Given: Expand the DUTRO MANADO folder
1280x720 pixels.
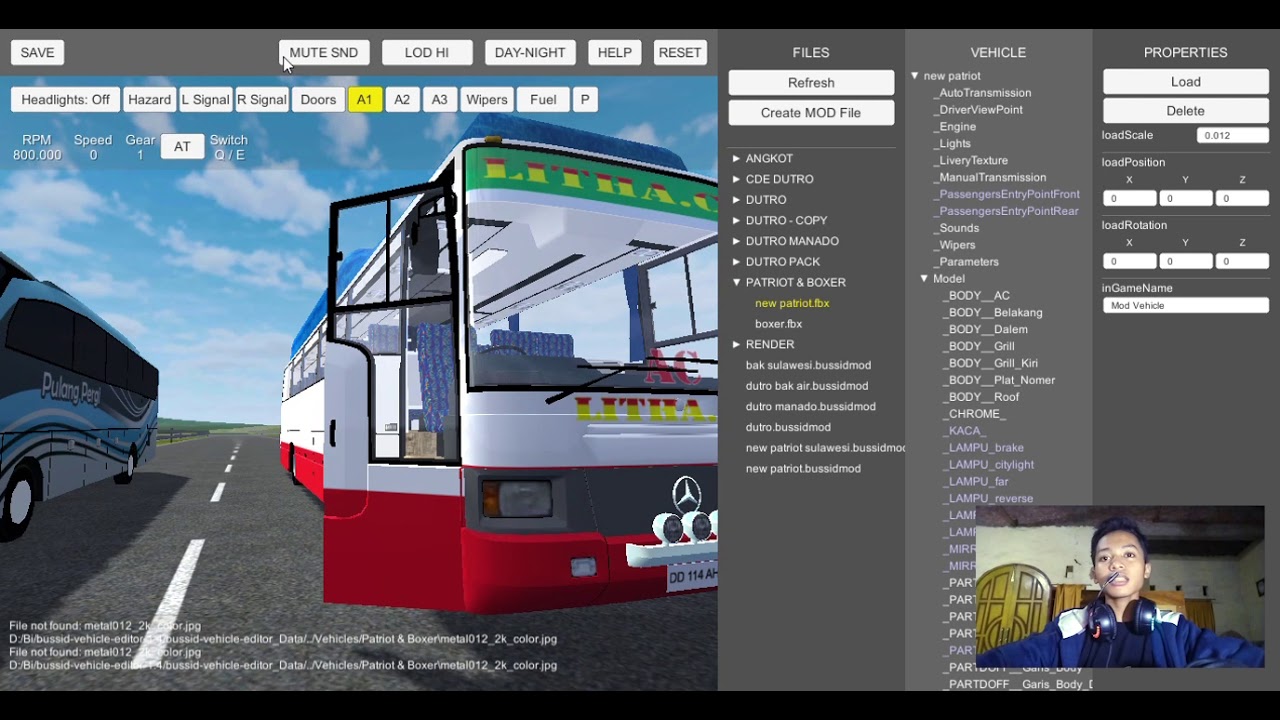Looking at the screenshot, I should pos(736,241).
